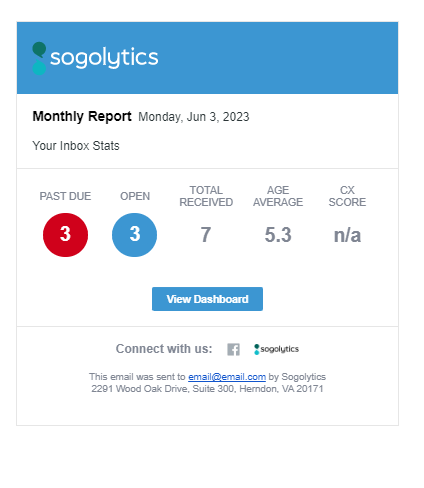Click the PAST DUE label
The width and height of the screenshot is (424, 488).
[x=65, y=196]
